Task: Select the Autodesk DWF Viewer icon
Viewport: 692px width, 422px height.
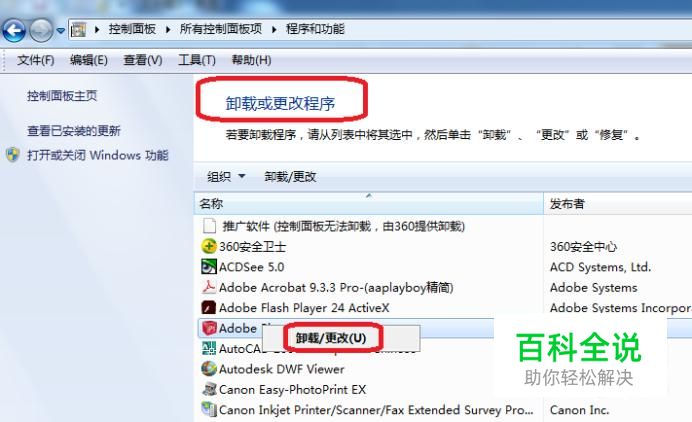Action: [x=208, y=369]
